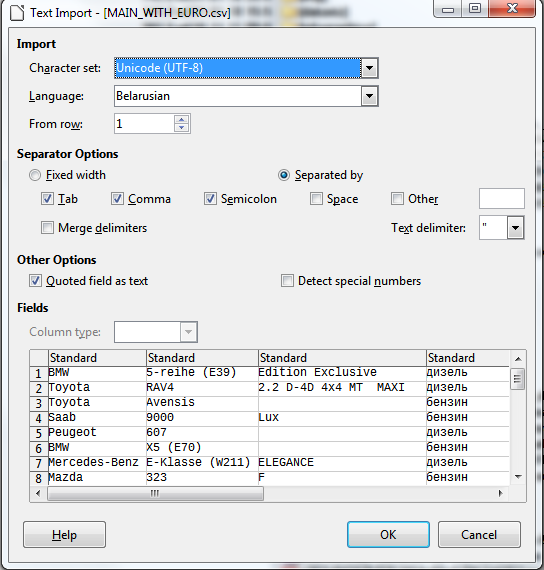The image size is (544, 570).
Task: Decrease the From row value with down arrow
Action: coord(181,128)
